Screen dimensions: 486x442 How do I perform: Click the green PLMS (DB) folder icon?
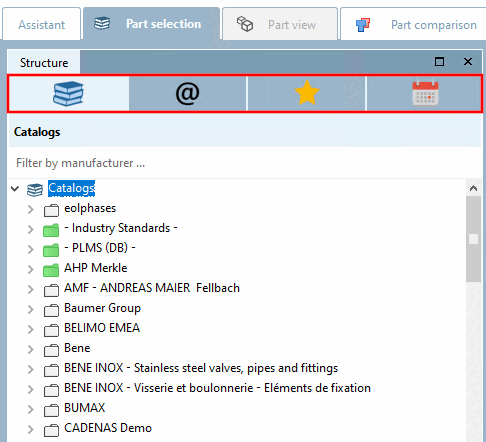pyautogui.click(x=51, y=250)
